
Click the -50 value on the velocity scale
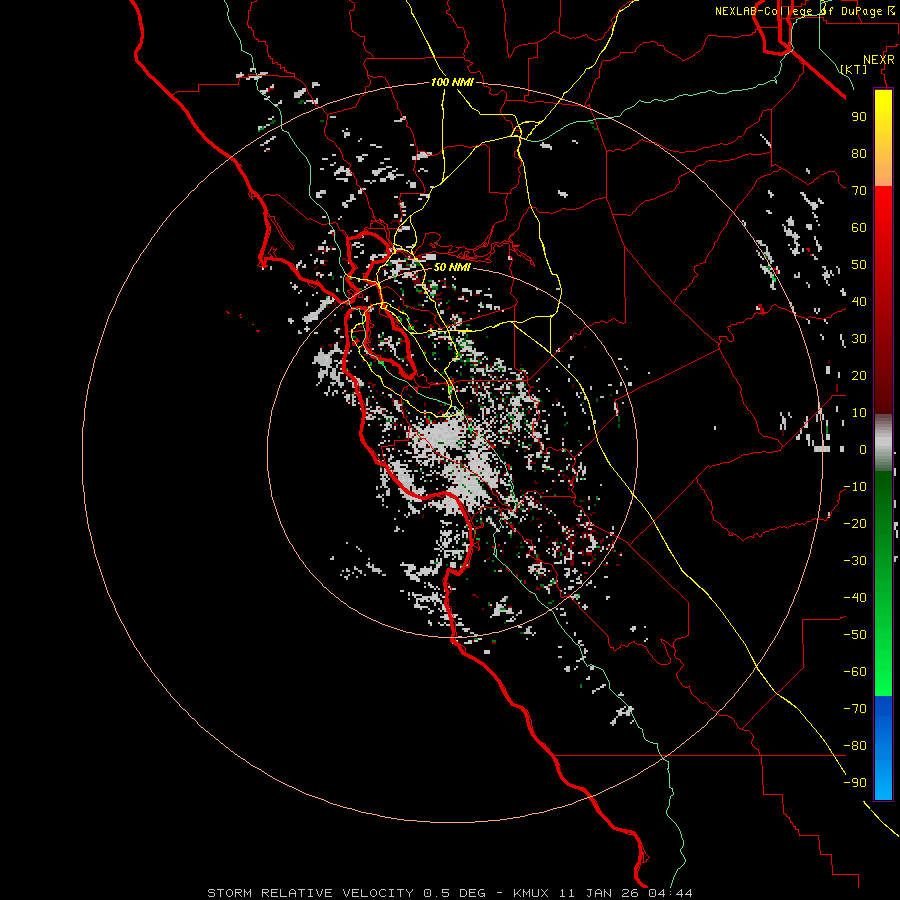(855, 635)
